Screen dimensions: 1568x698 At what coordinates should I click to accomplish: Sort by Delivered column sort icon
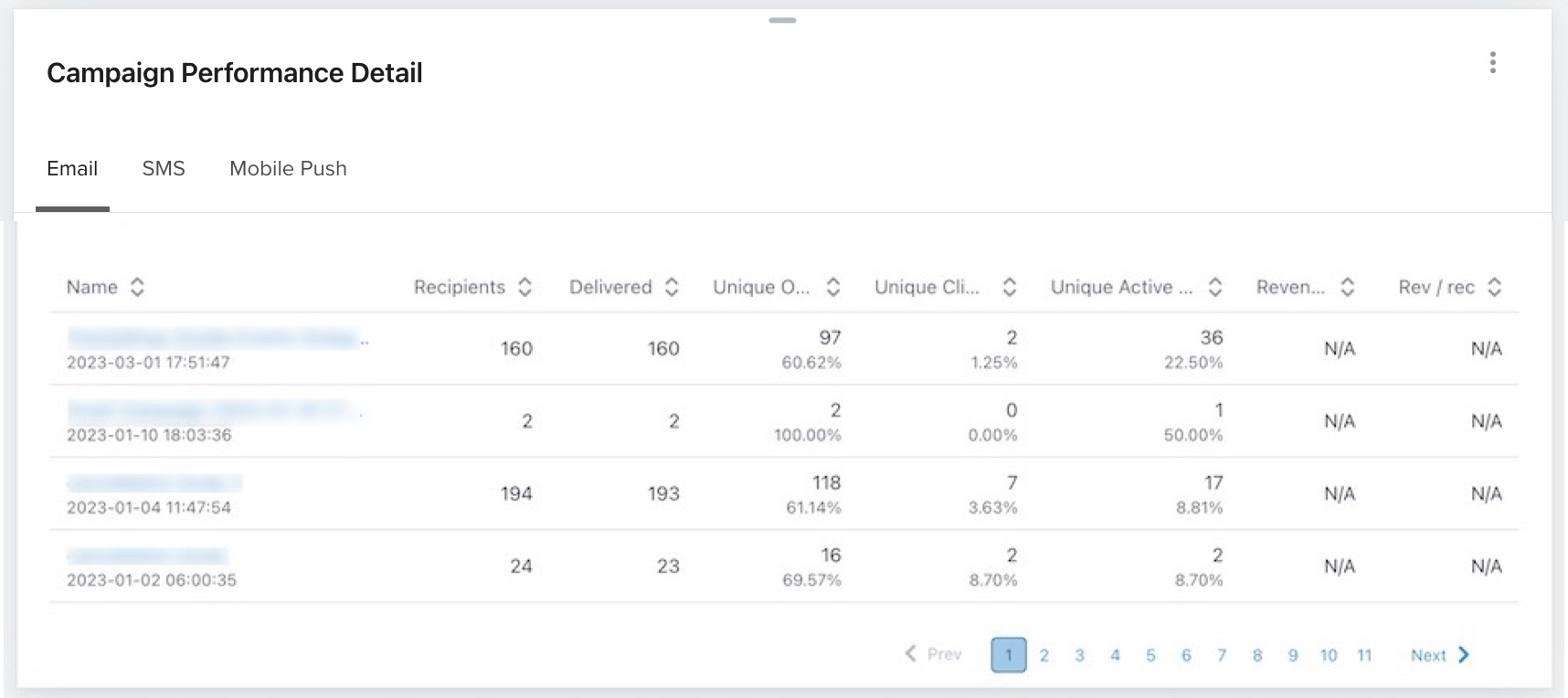tap(672, 287)
